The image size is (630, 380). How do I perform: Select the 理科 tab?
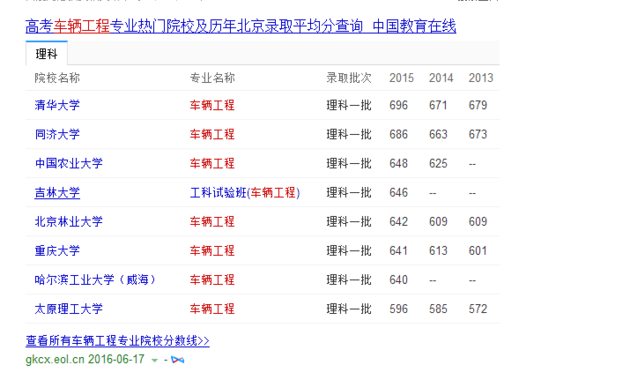coord(47,53)
